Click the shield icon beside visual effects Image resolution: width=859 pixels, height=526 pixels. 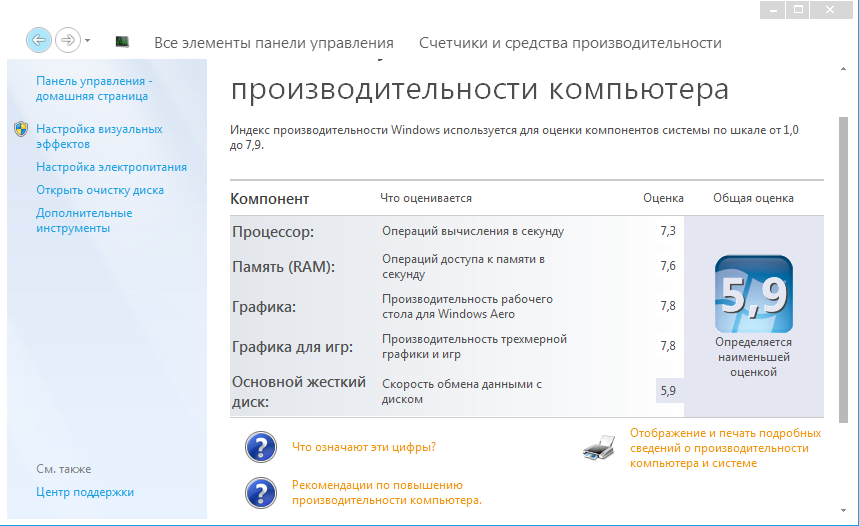click(21, 129)
